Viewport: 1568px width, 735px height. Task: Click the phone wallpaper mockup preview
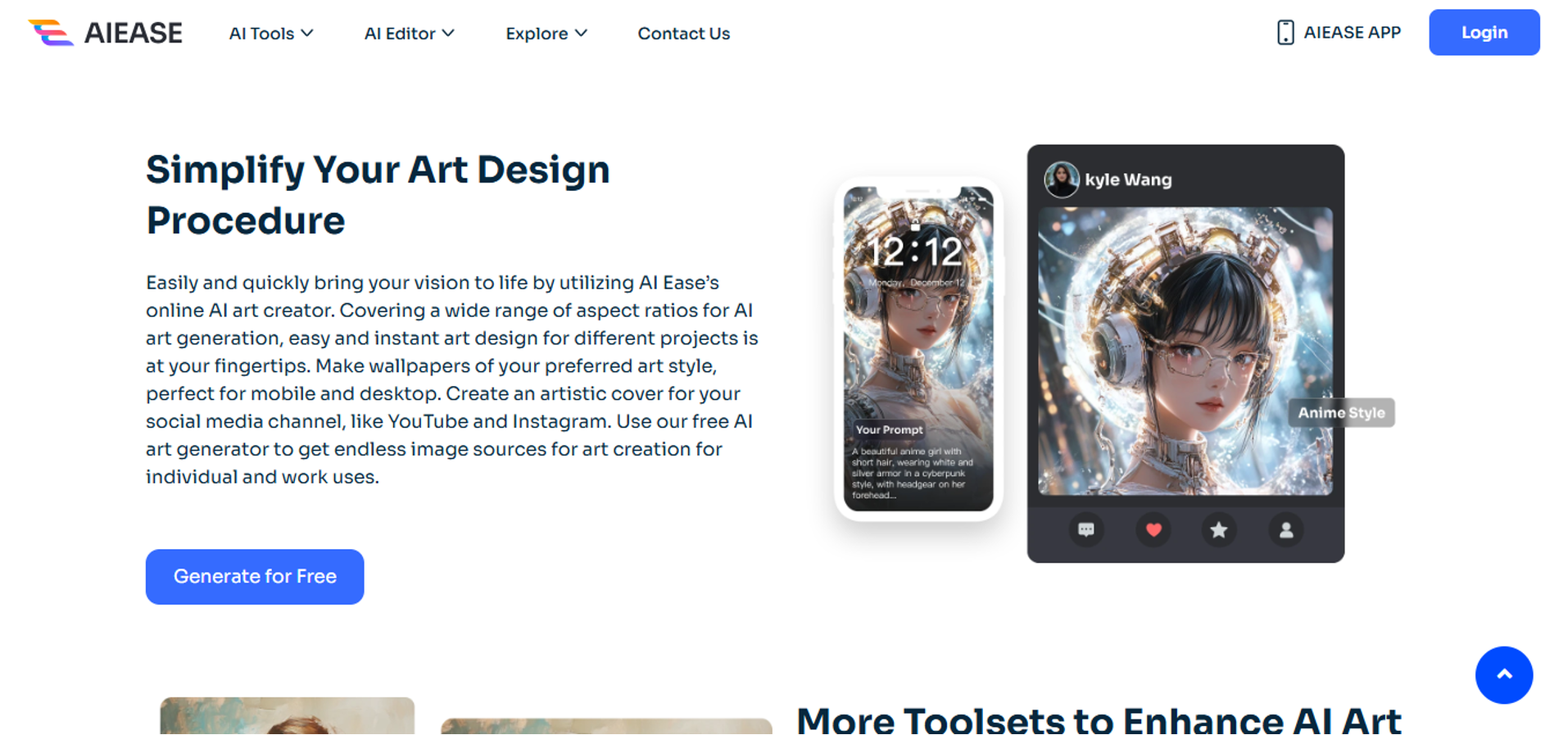click(918, 349)
